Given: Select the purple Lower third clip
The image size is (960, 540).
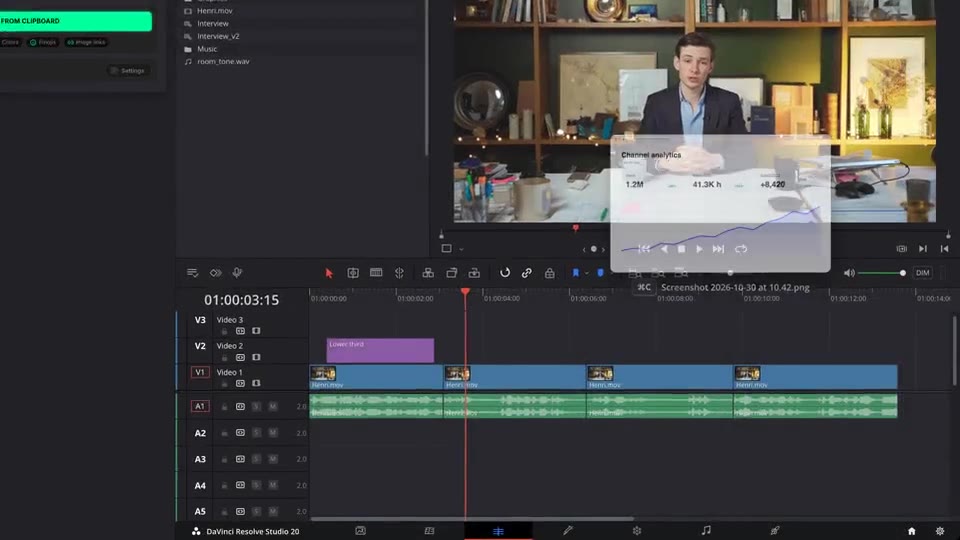Looking at the screenshot, I should (380, 350).
